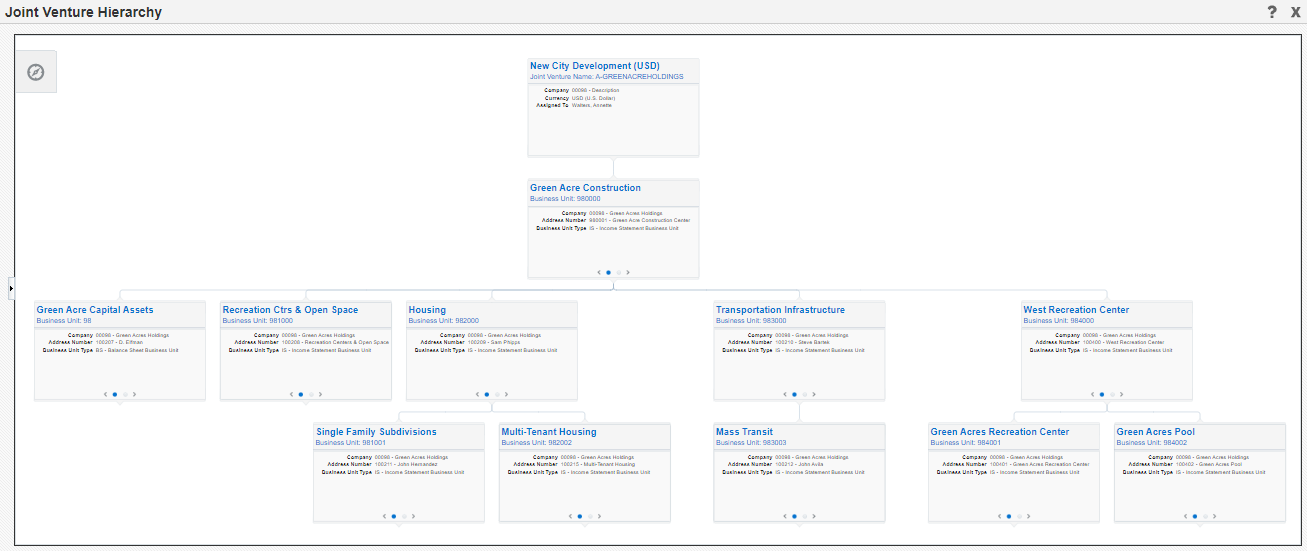Open the Single Family Subdivisions title link
The width and height of the screenshot is (1307, 551).
(x=376, y=432)
